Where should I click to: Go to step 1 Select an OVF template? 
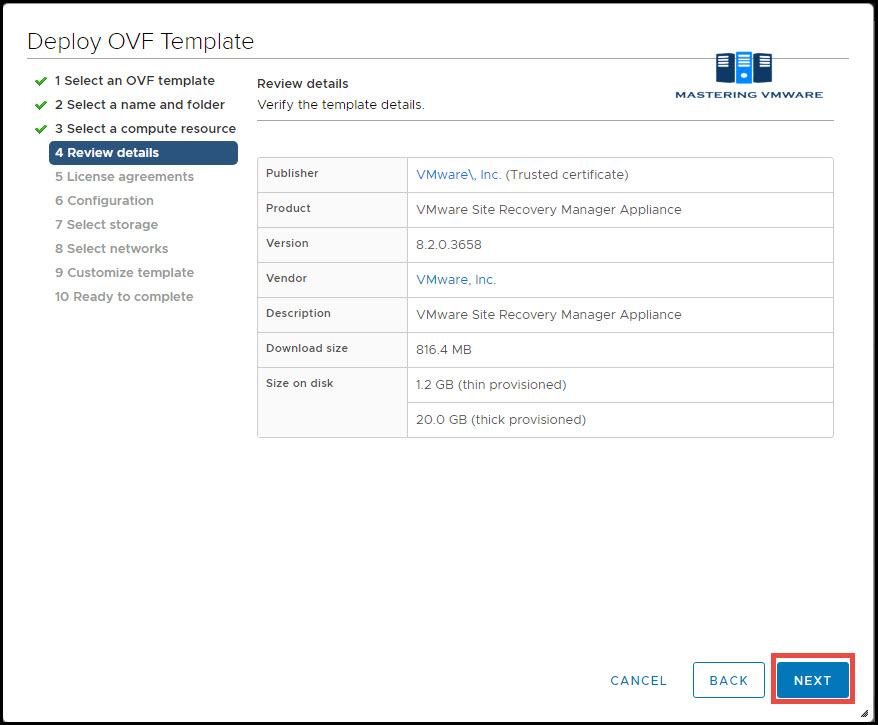[x=134, y=81]
